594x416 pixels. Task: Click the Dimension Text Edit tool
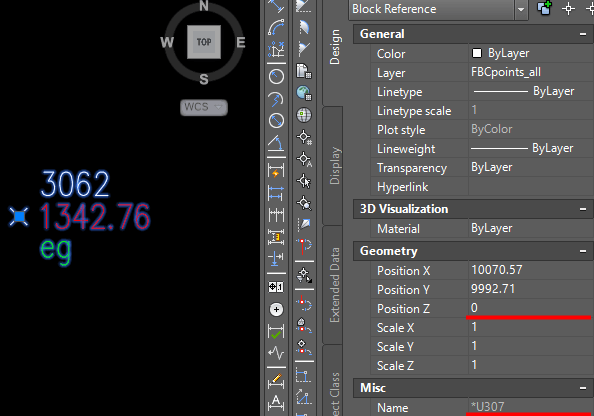point(276,403)
